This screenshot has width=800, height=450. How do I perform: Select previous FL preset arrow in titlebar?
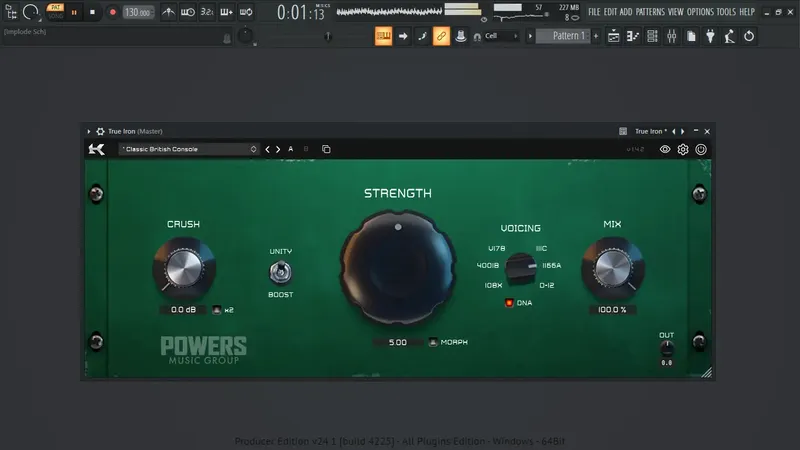tap(673, 131)
